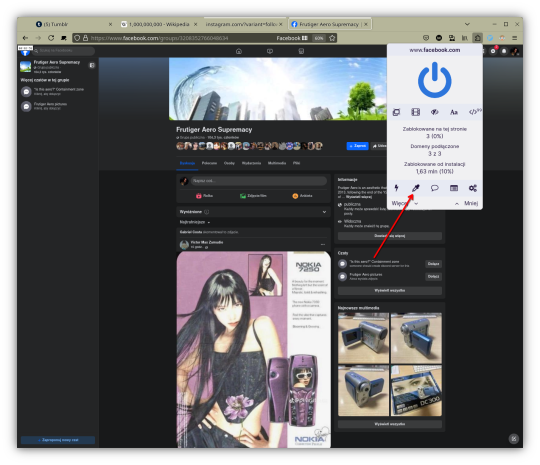540x465 pixels.
Task: Click Dołącz for the Containment zone chat
Action: pos(433,264)
